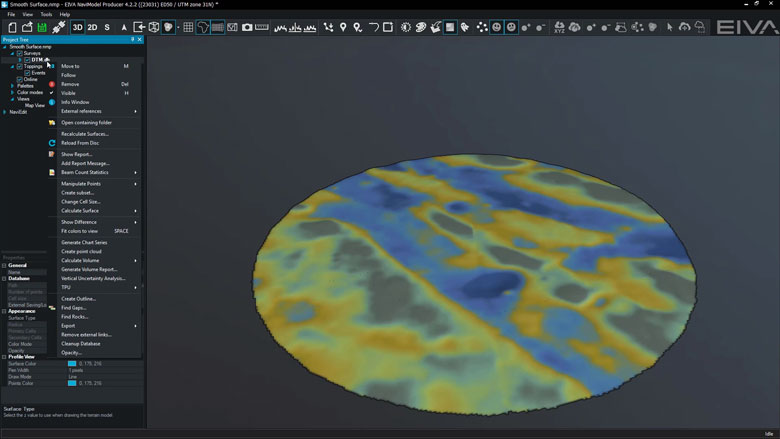Toggle the Online checkbox
The height and width of the screenshot is (439, 780).
20,79
